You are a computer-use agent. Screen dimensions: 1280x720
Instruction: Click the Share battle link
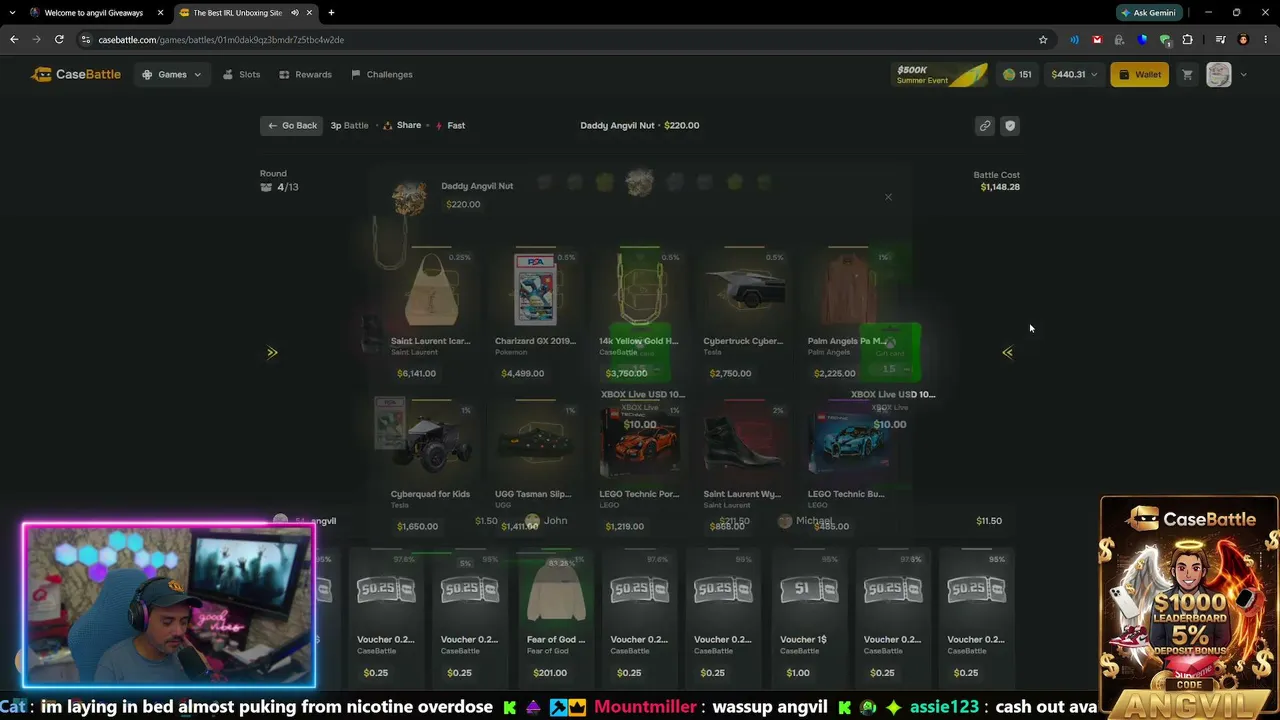pos(402,125)
